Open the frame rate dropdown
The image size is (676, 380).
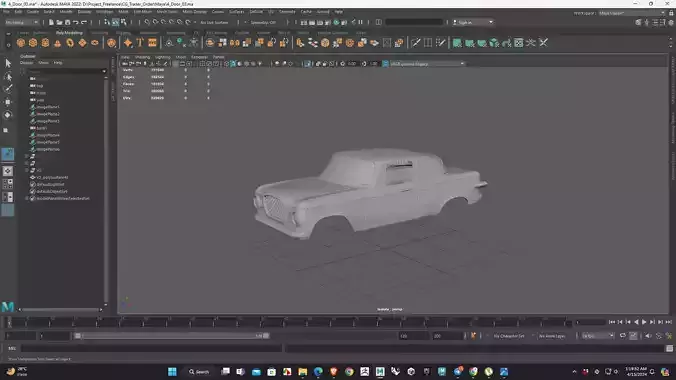click(x=598, y=336)
